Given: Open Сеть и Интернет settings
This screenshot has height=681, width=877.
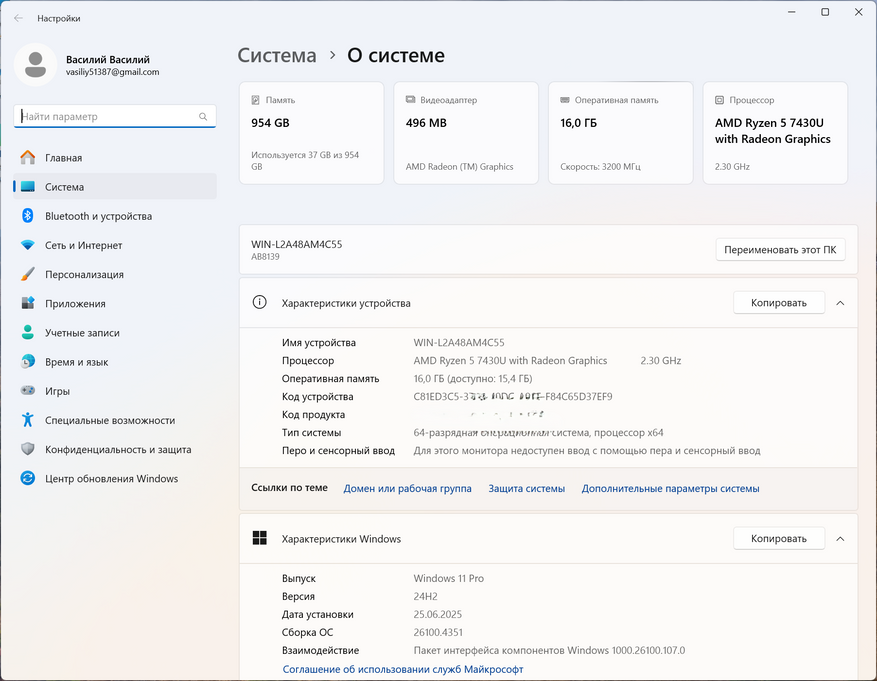Looking at the screenshot, I should click(83, 245).
